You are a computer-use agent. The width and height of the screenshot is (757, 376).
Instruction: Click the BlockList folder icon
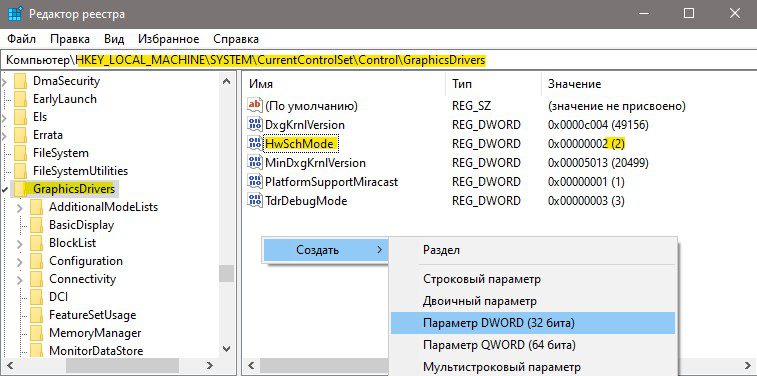tap(37, 243)
